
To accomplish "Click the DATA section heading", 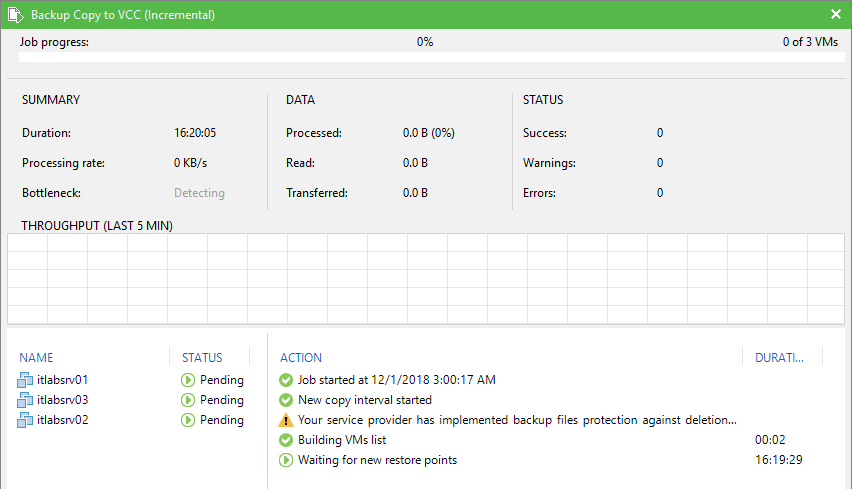I will tap(300, 100).
